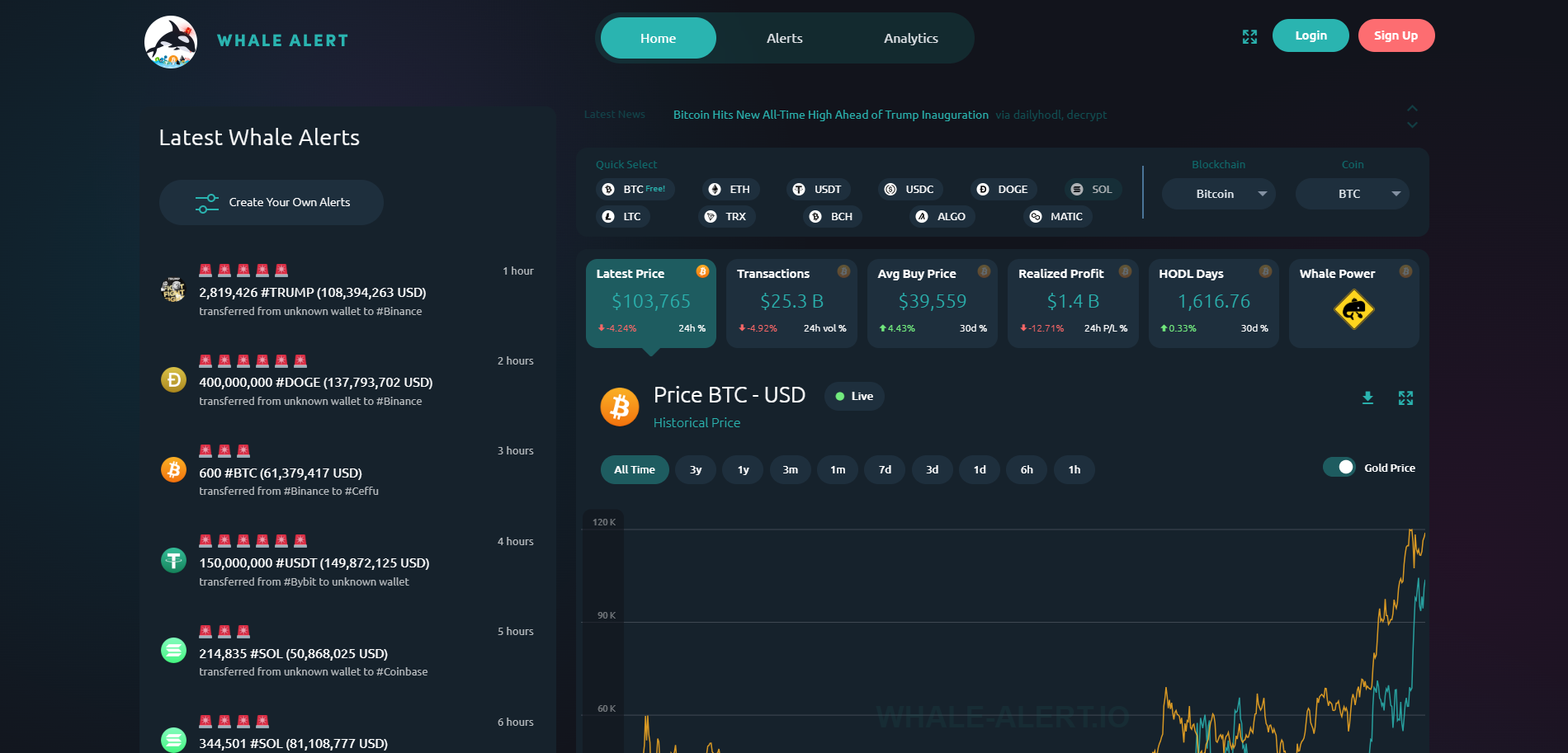Select the 3y time range
1568x753 pixels.
tap(696, 469)
